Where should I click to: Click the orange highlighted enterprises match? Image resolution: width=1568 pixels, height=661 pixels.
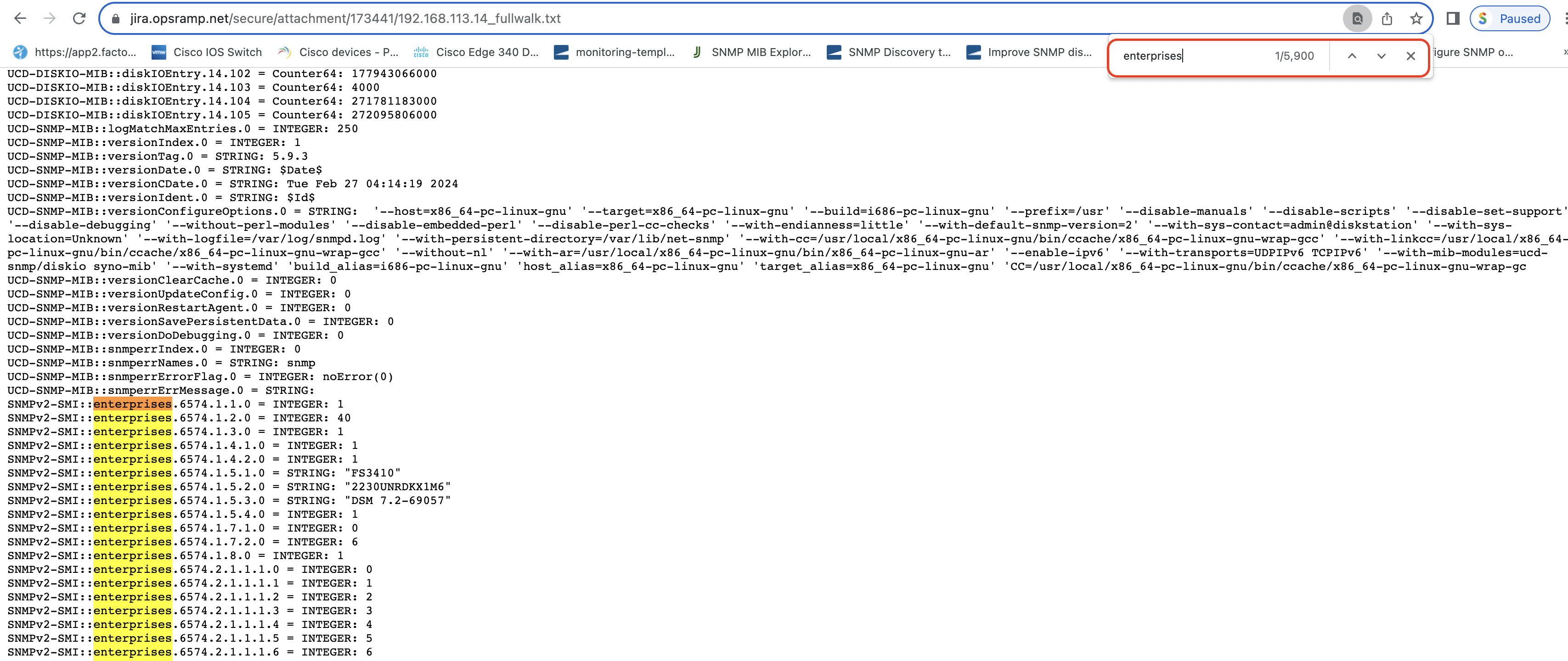tap(132, 404)
